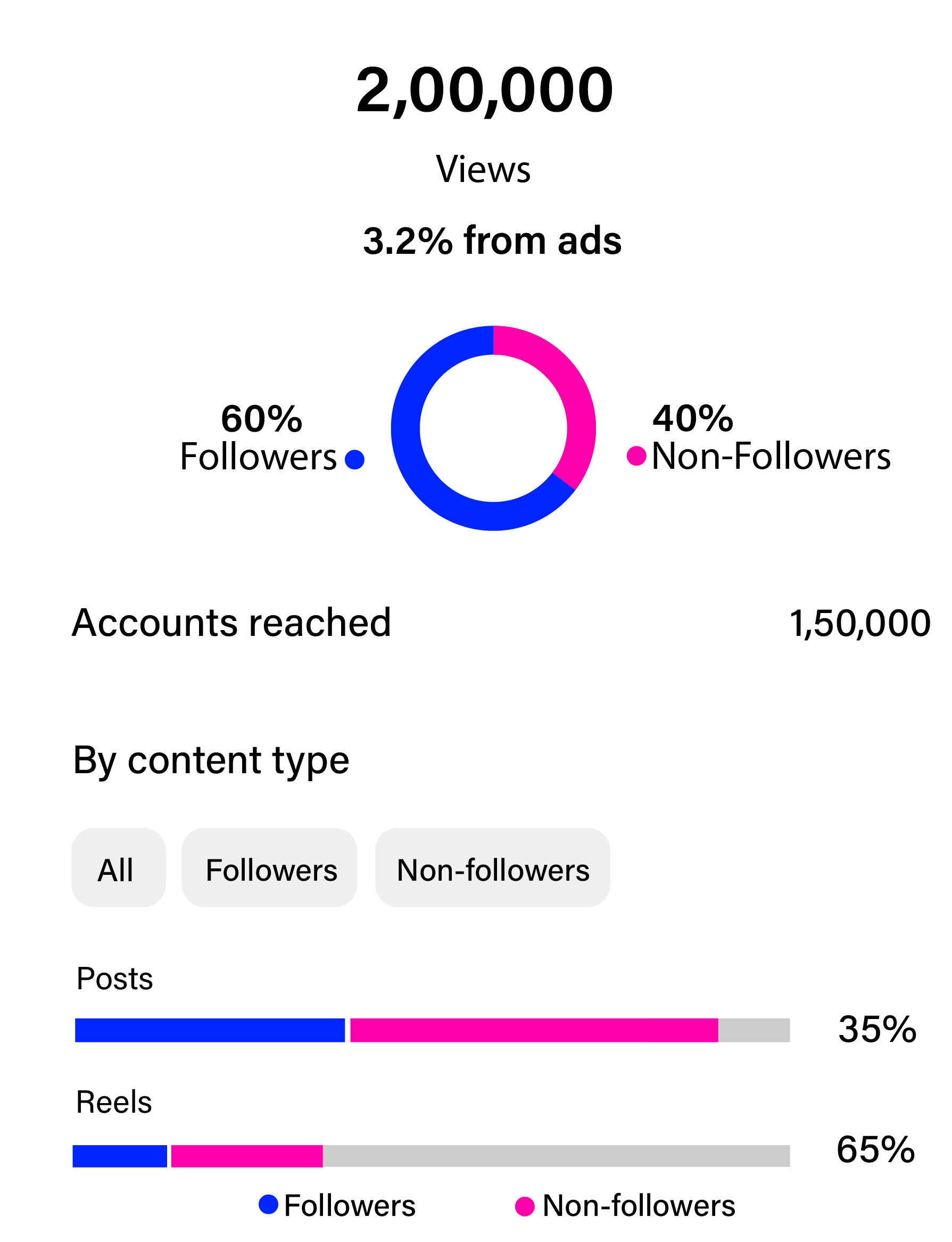Click the blue segment of Posts bar

pyautogui.click(x=210, y=1030)
